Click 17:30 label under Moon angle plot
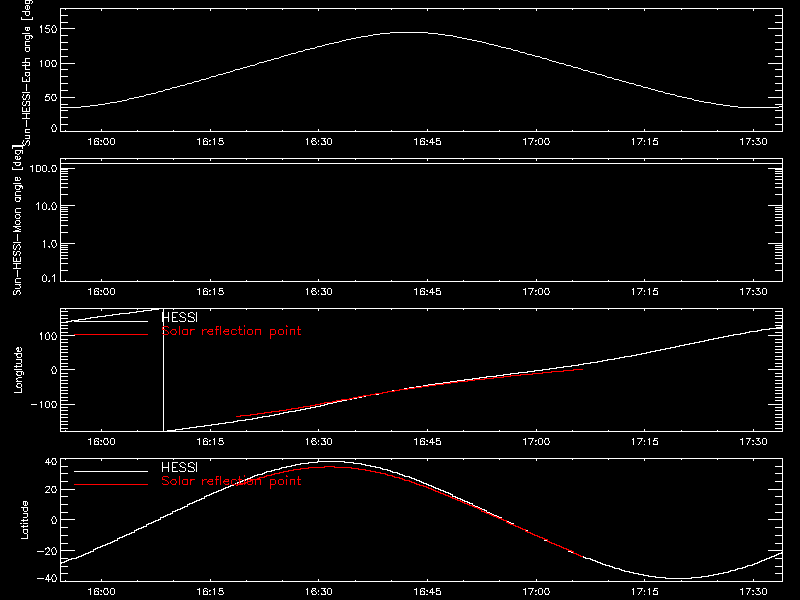 [x=753, y=292]
